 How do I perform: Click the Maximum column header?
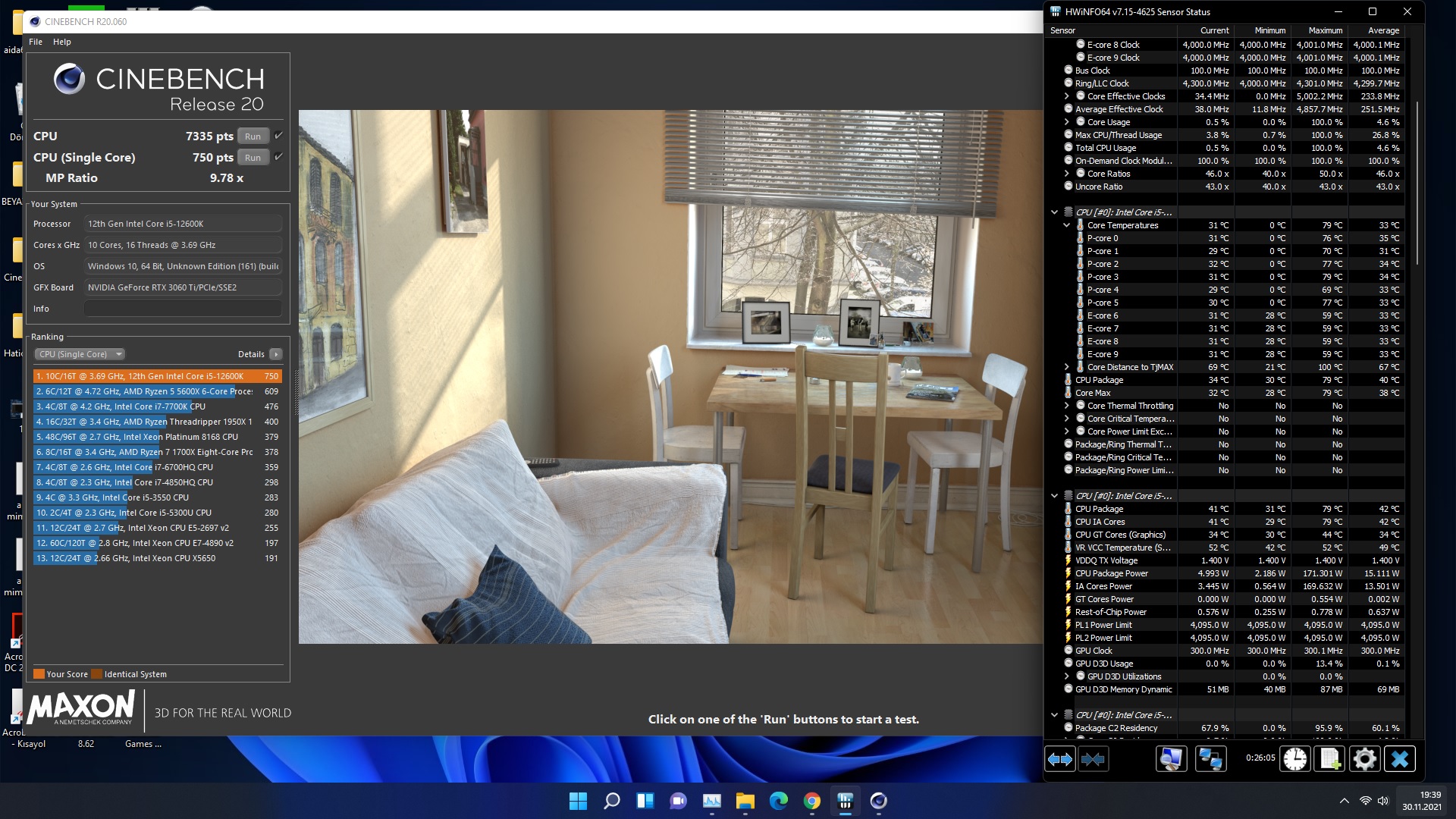pyautogui.click(x=1319, y=30)
